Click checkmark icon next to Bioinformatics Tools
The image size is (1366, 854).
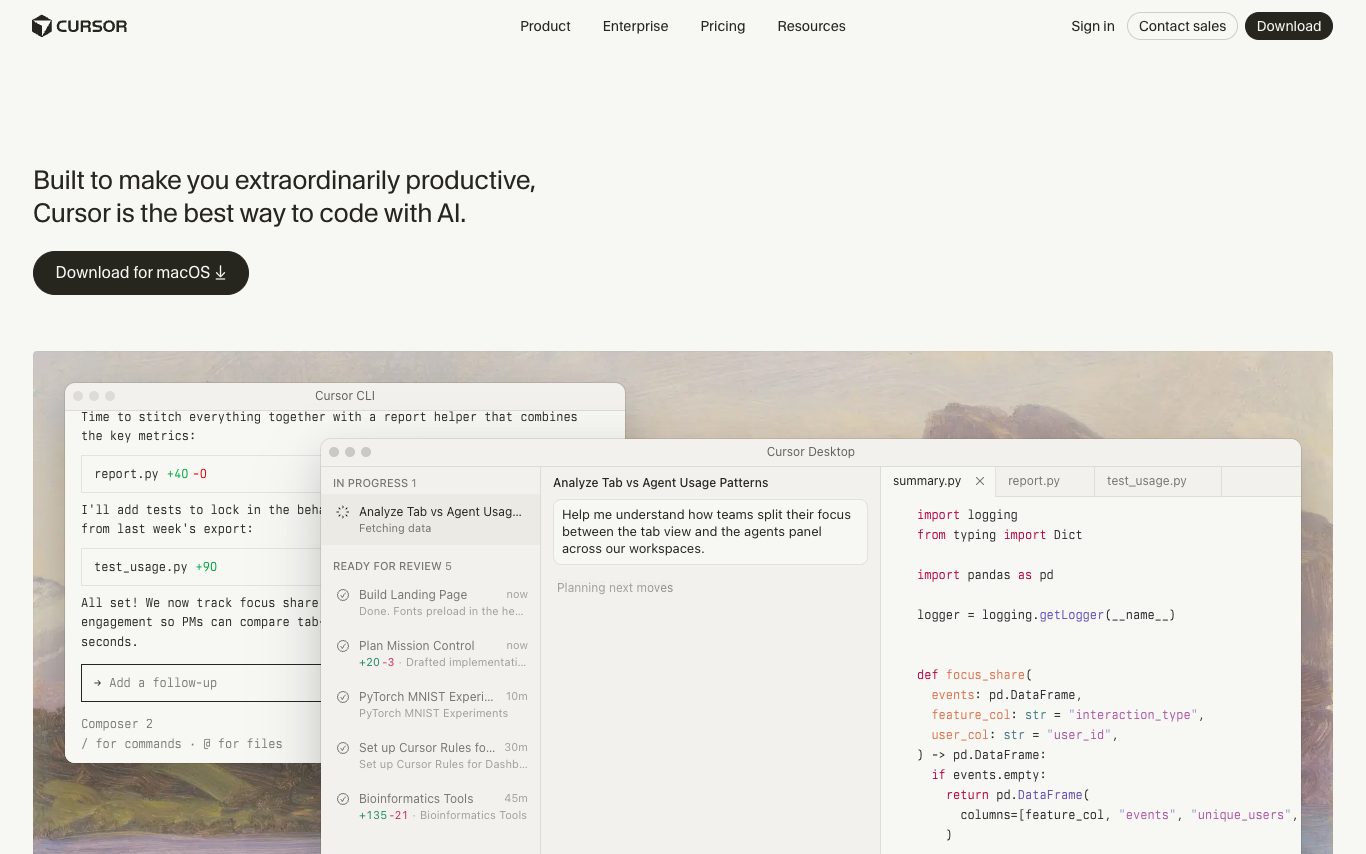[x=343, y=799]
